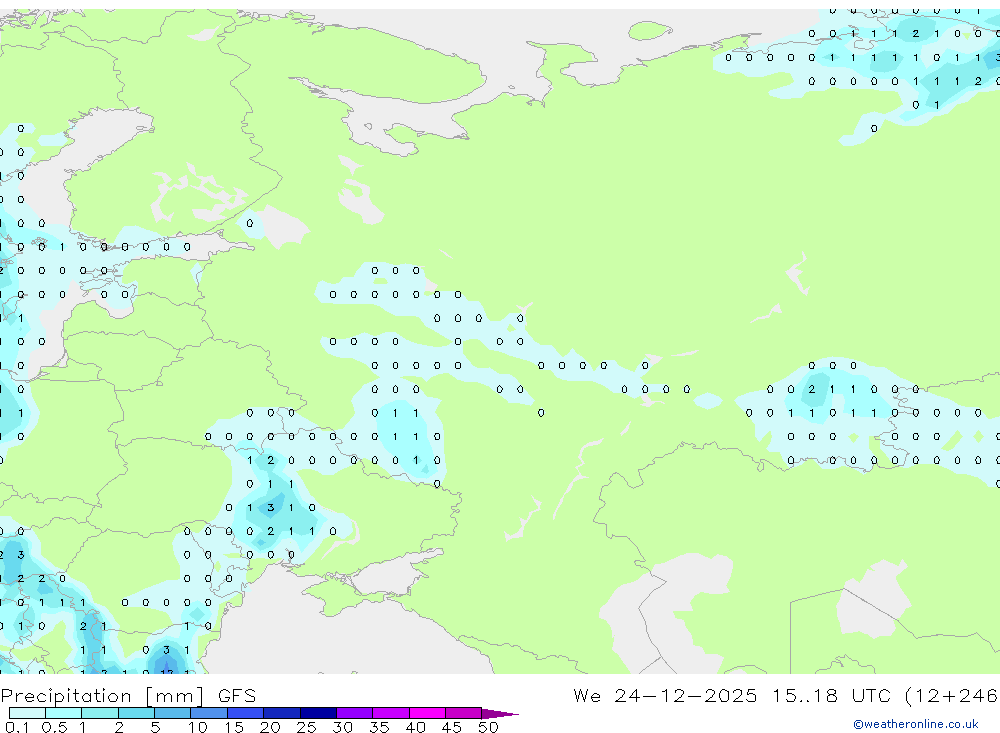Click the above-50 mm arrow tip of legend
Viewport: 1000px width, 733px height.
[x=500, y=713]
